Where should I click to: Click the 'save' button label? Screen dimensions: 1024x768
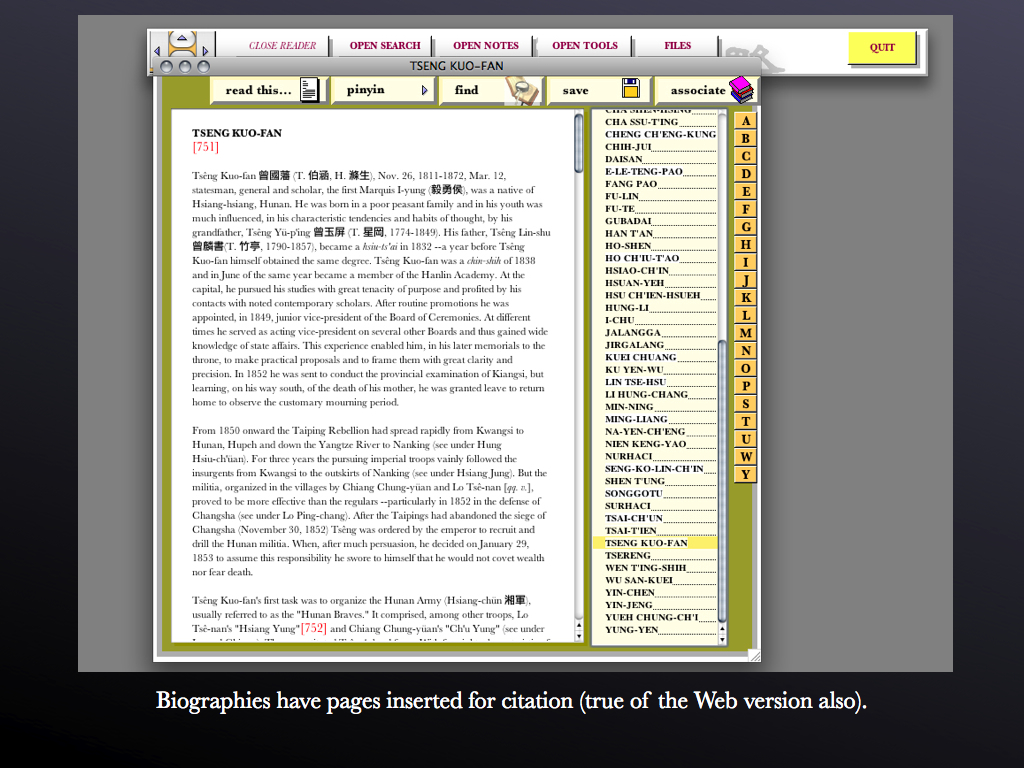(x=575, y=91)
